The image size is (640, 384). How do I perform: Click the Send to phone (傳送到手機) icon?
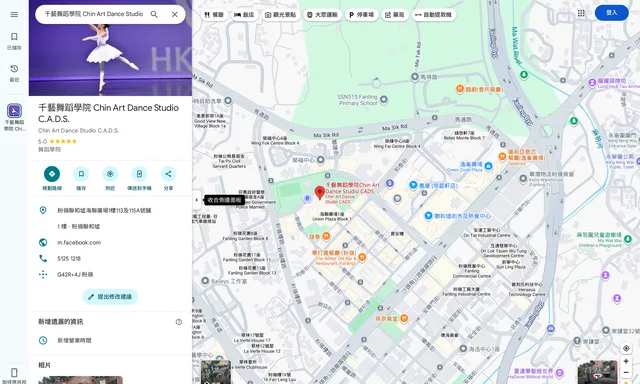[139, 174]
